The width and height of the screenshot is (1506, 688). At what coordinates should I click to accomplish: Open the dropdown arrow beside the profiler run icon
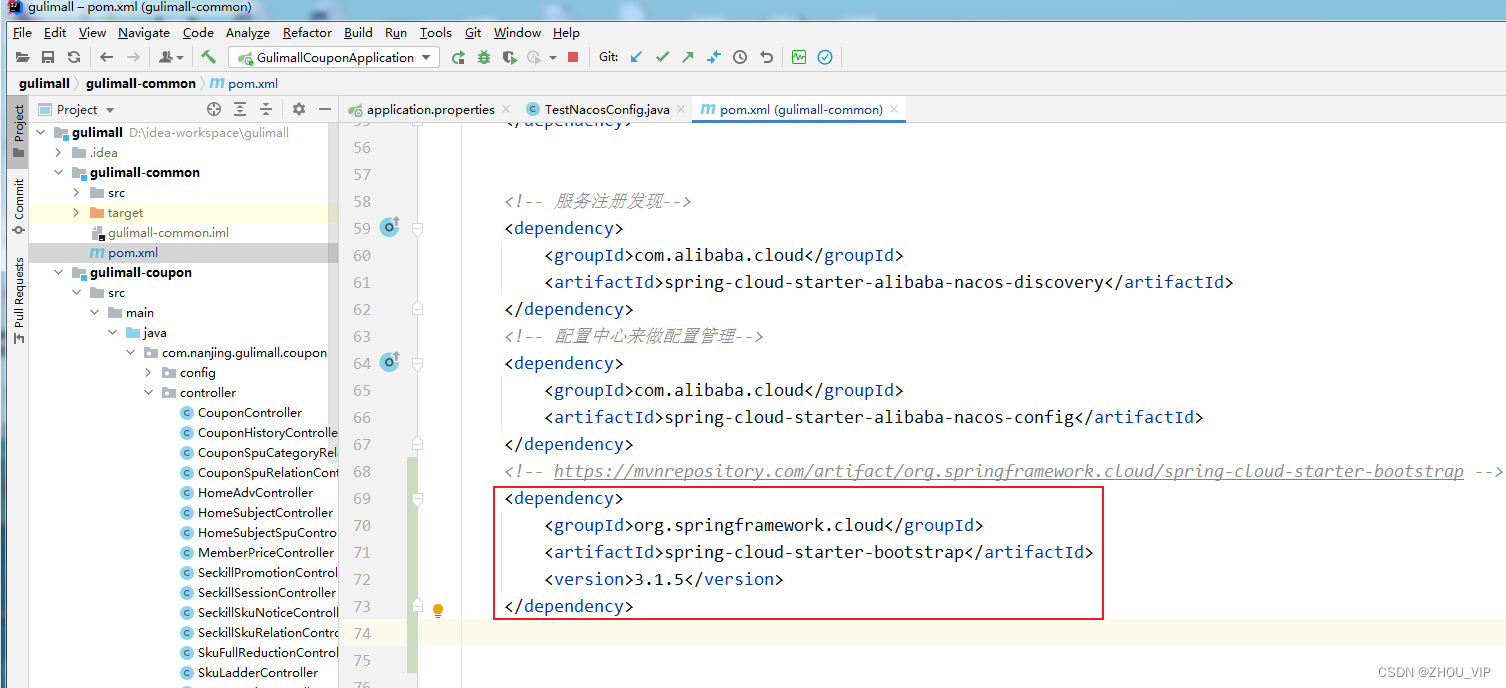tap(553, 58)
